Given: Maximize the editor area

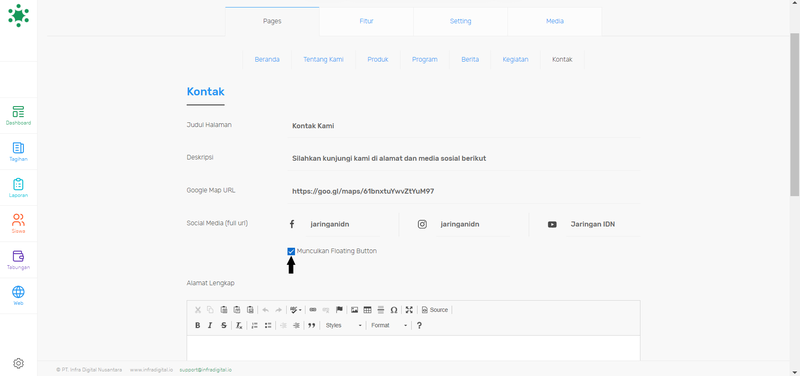Looking at the screenshot, I should pos(409,310).
